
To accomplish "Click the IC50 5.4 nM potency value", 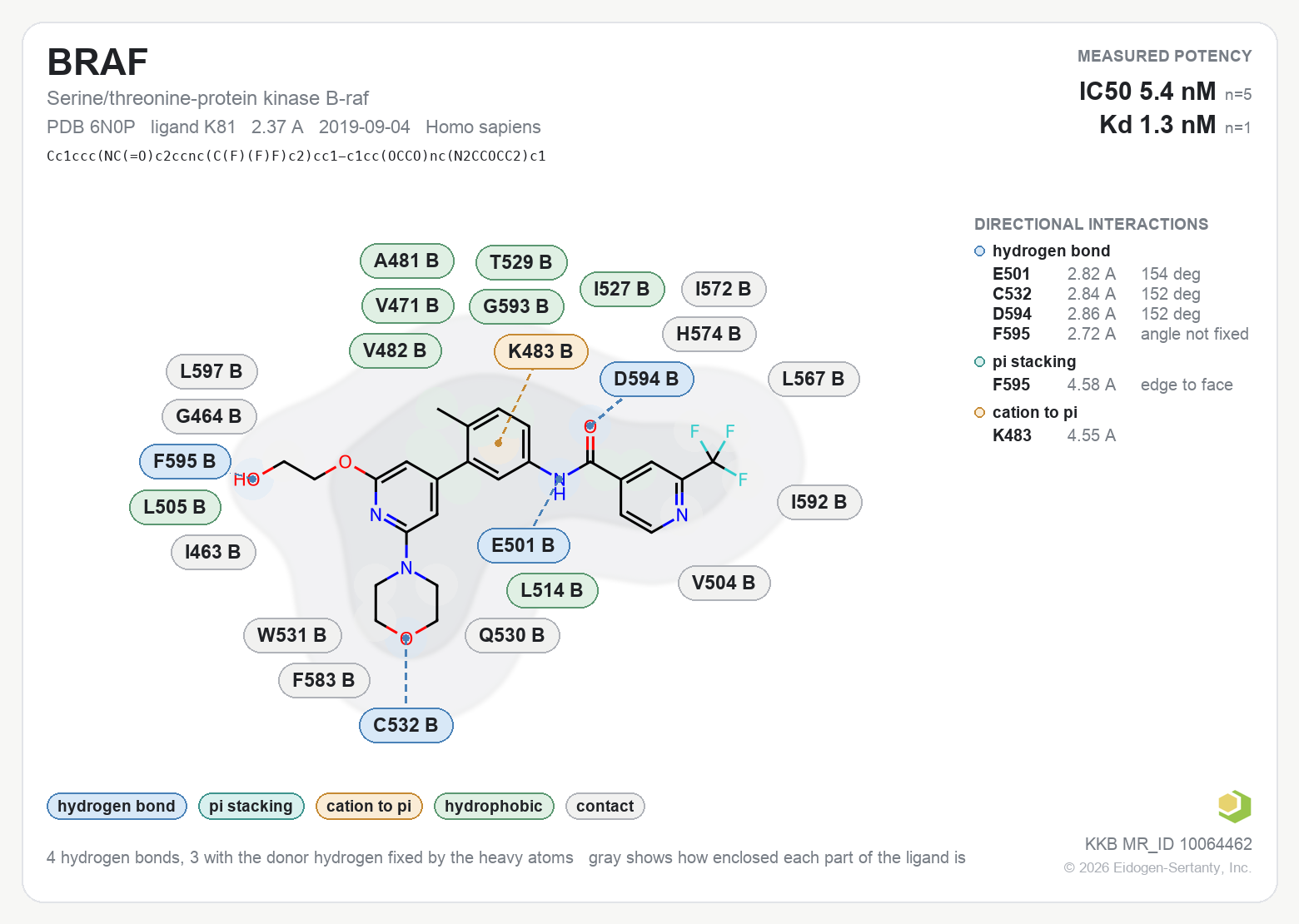I will [1147, 92].
